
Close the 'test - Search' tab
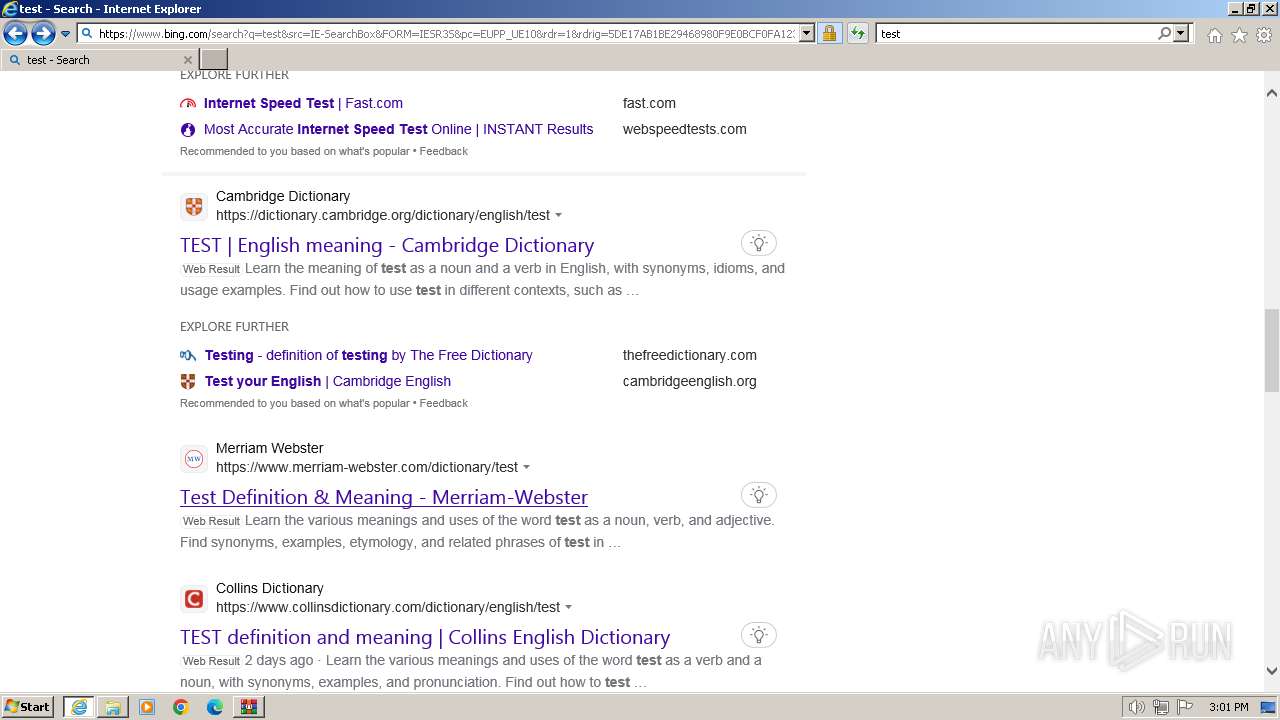[187, 60]
